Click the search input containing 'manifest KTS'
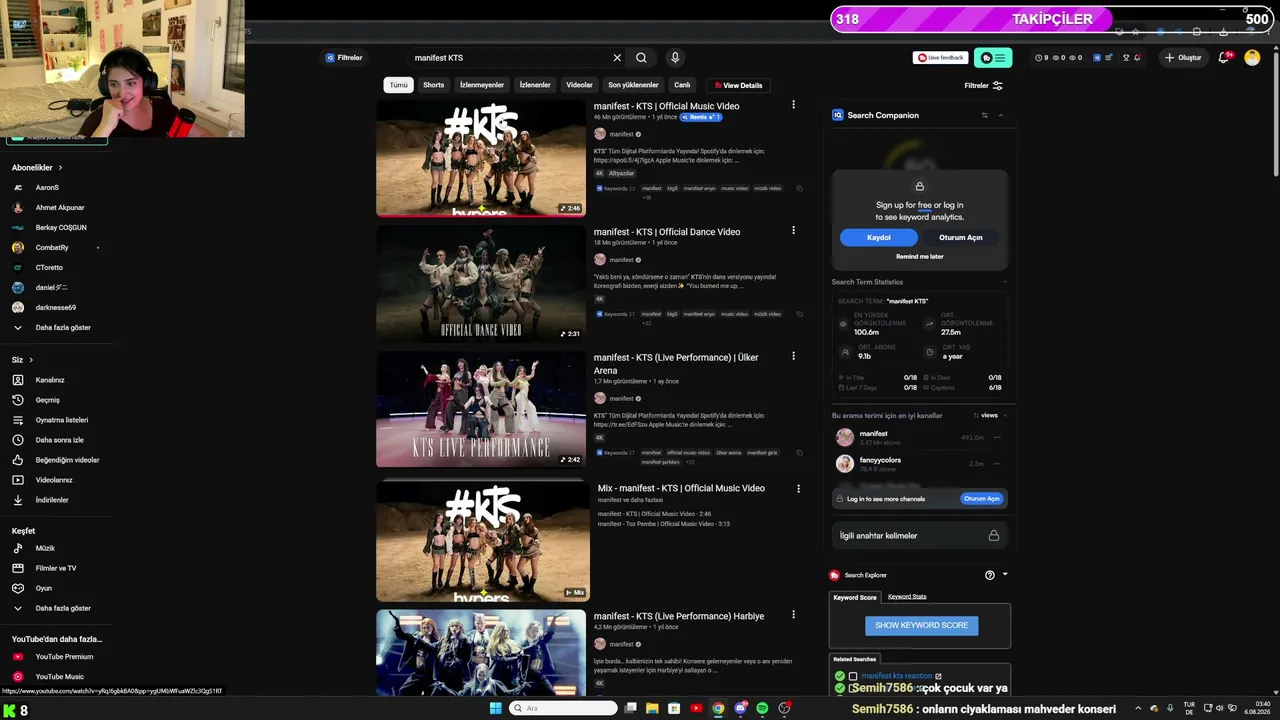Screen dimensions: 1280x720 (510, 58)
